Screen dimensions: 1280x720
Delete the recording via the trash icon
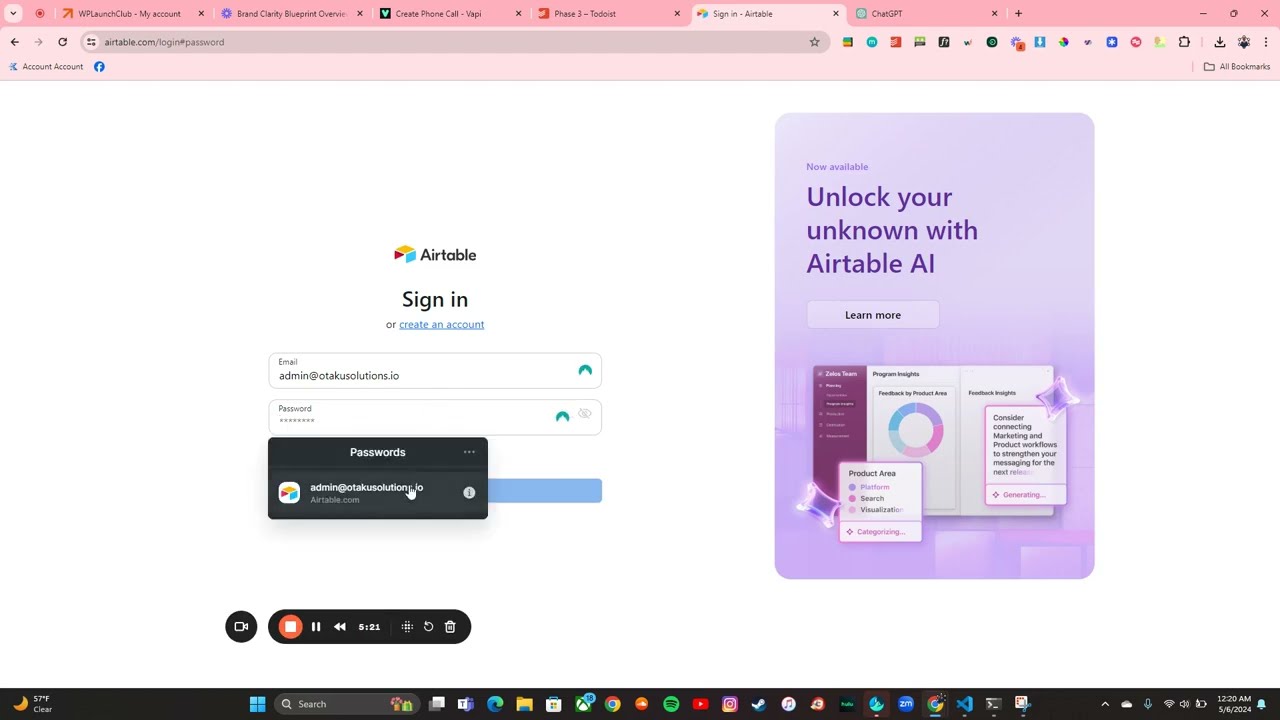pyautogui.click(x=450, y=627)
